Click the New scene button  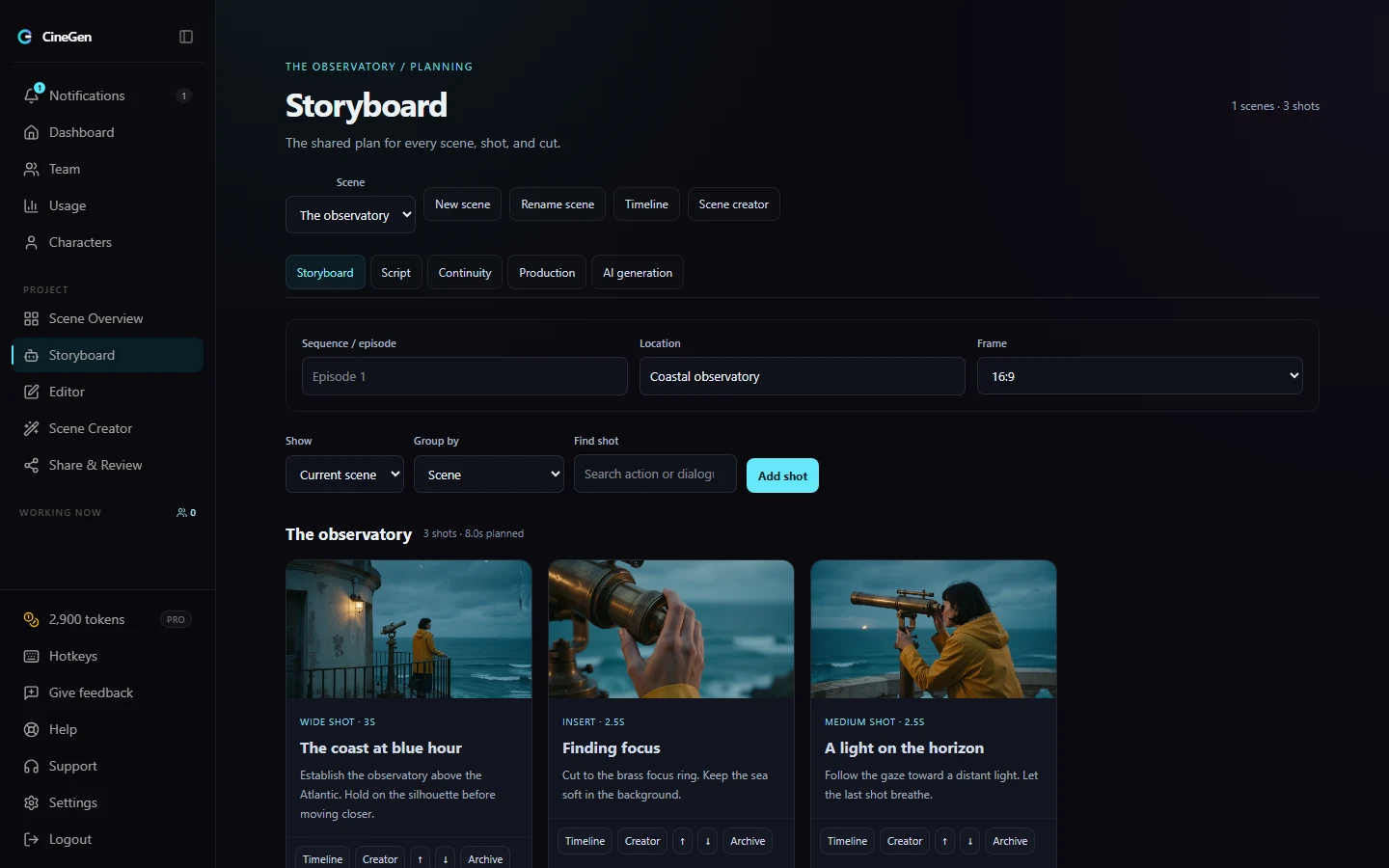coord(462,204)
